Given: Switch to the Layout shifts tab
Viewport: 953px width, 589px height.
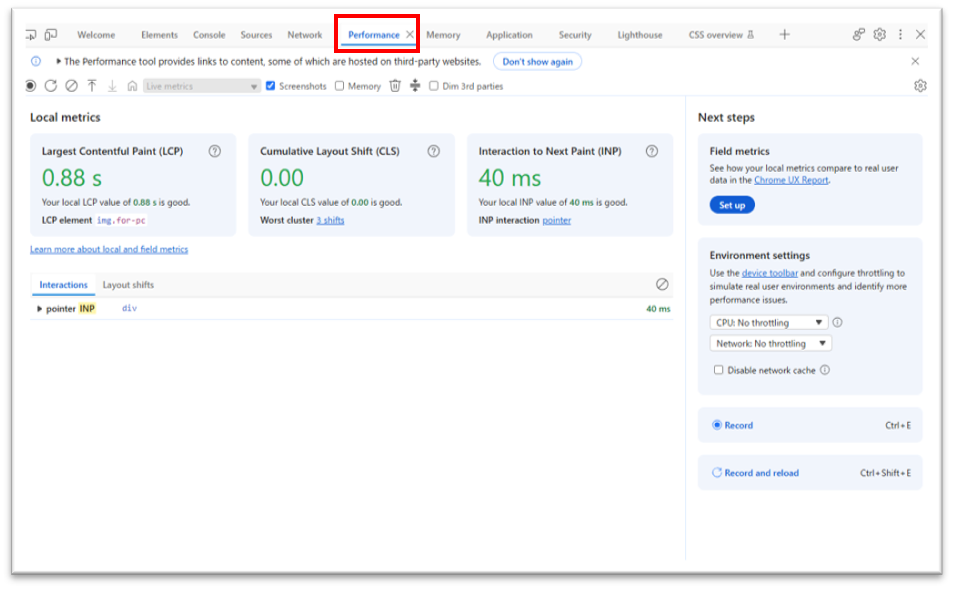Looking at the screenshot, I should tap(128, 285).
